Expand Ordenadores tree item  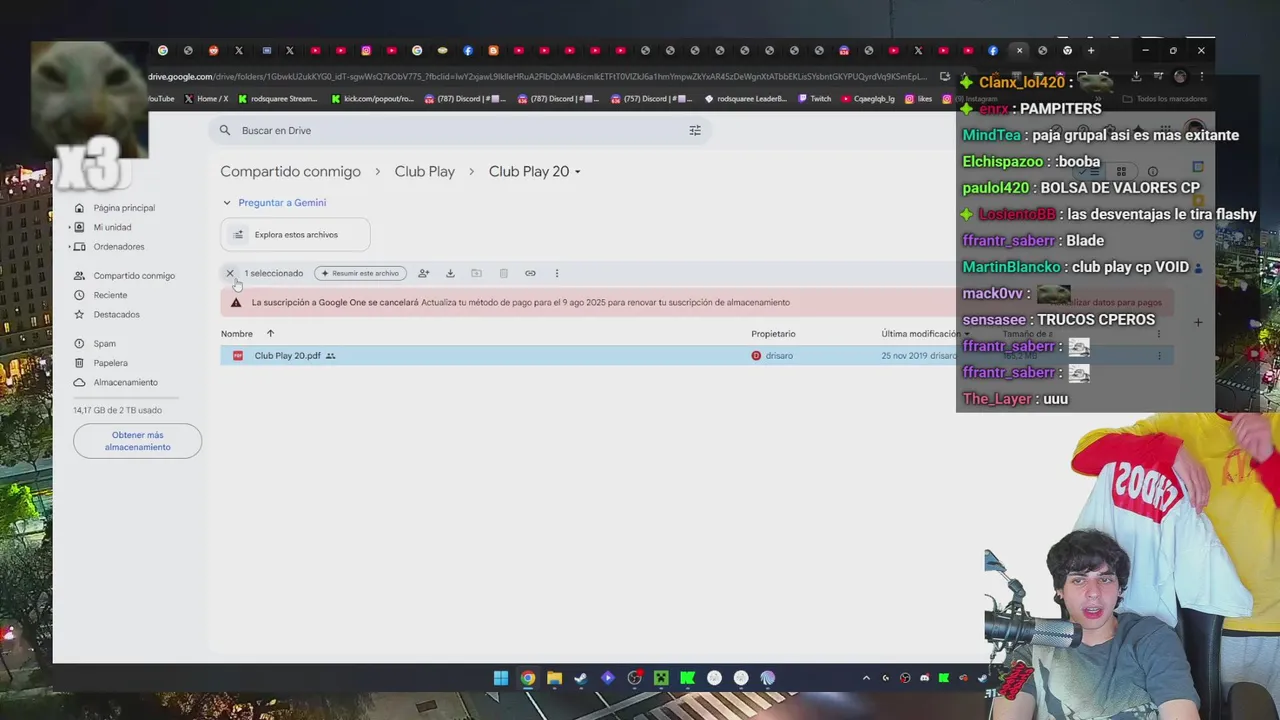tap(70, 246)
